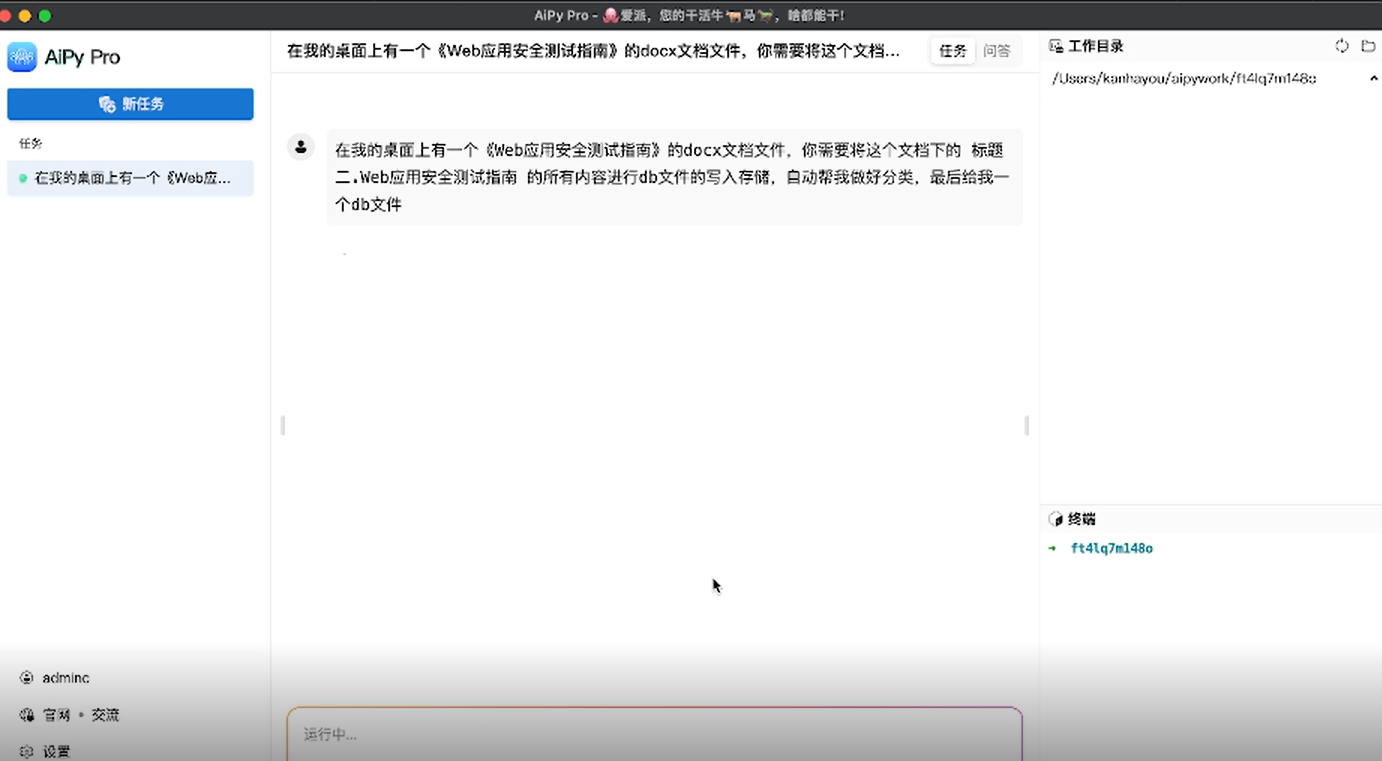Click the AiPy Pro title text
Screen dimensions: 1382x761
point(83,57)
